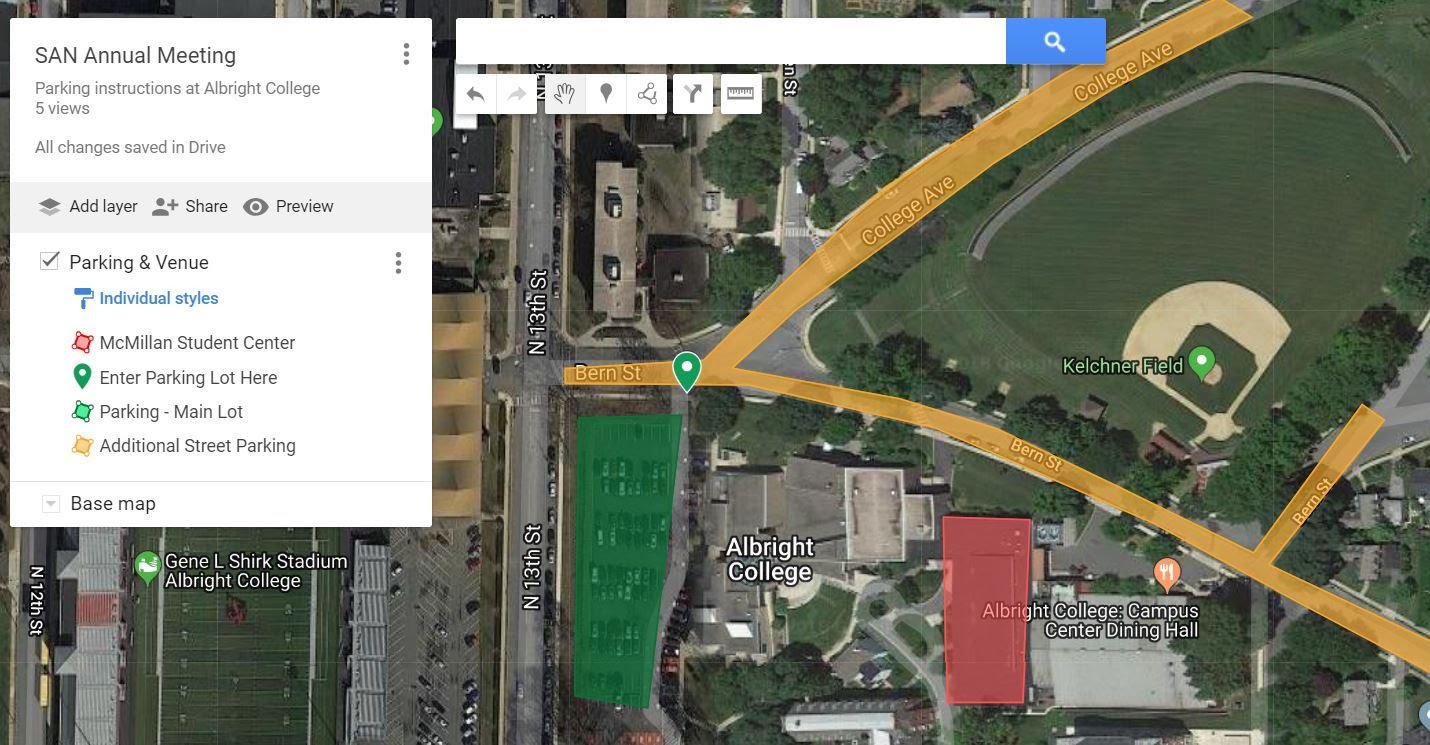Select McMillan Student Center in the layer list

click(x=197, y=343)
